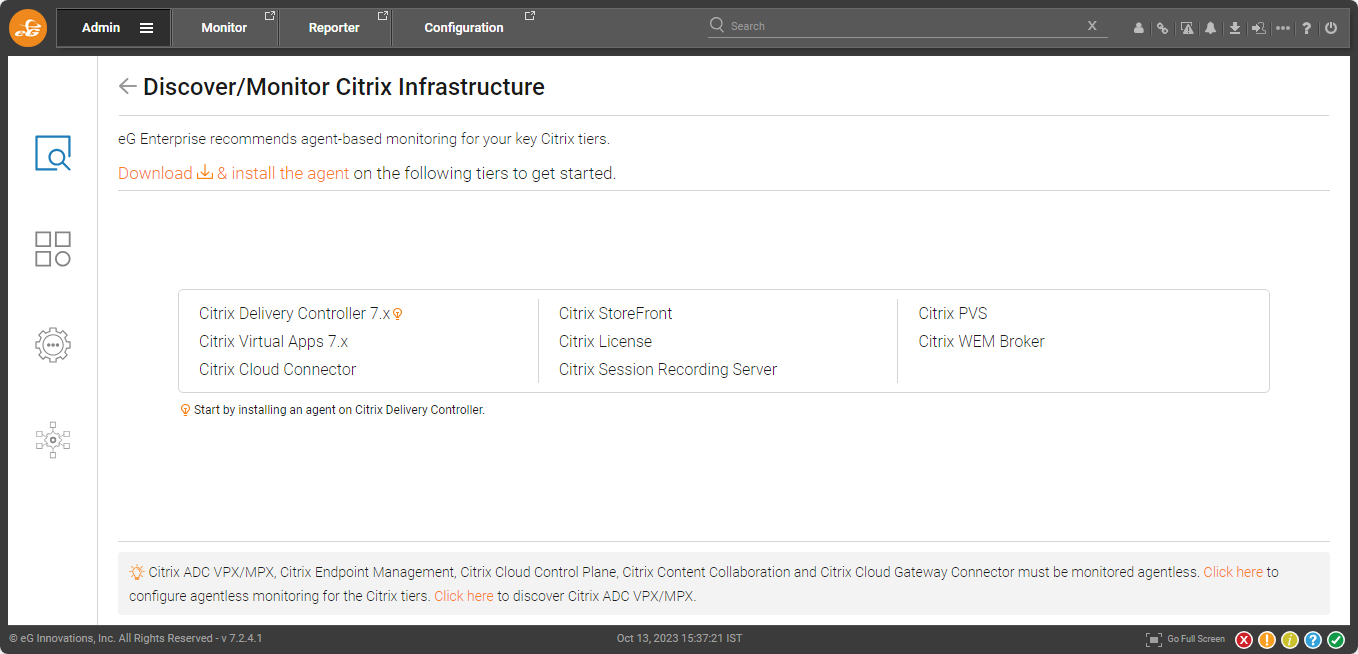Click Go Full Screen in footer

(1185, 639)
